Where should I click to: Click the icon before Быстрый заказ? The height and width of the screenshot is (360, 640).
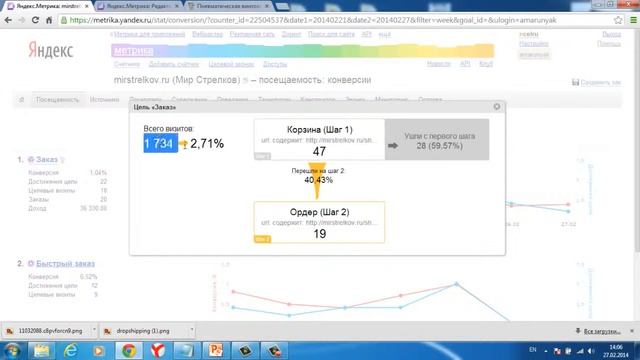pos(31,264)
